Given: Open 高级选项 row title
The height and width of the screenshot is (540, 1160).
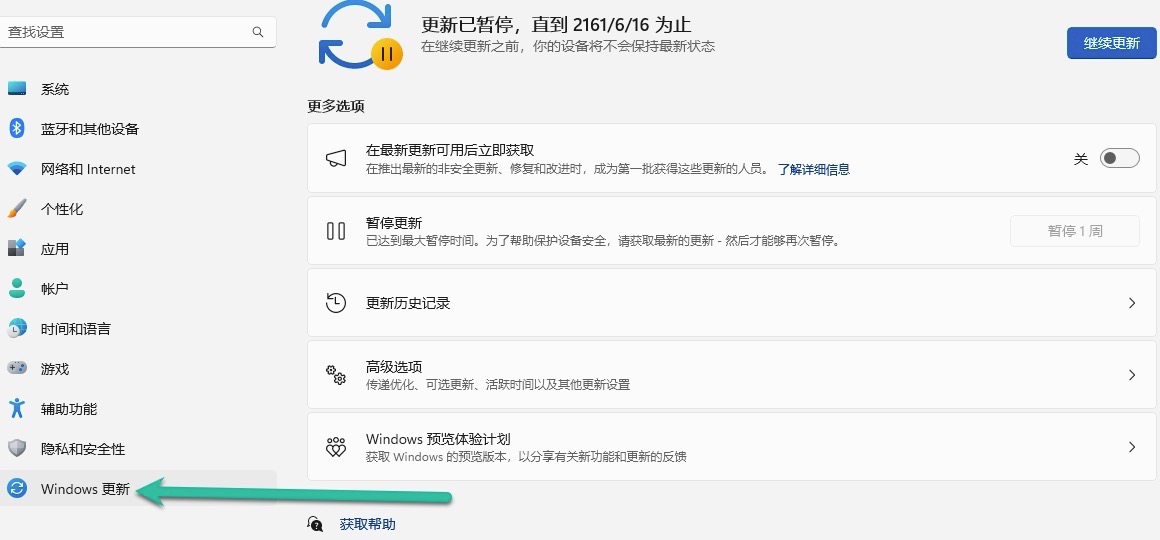Looking at the screenshot, I should pos(394,367).
